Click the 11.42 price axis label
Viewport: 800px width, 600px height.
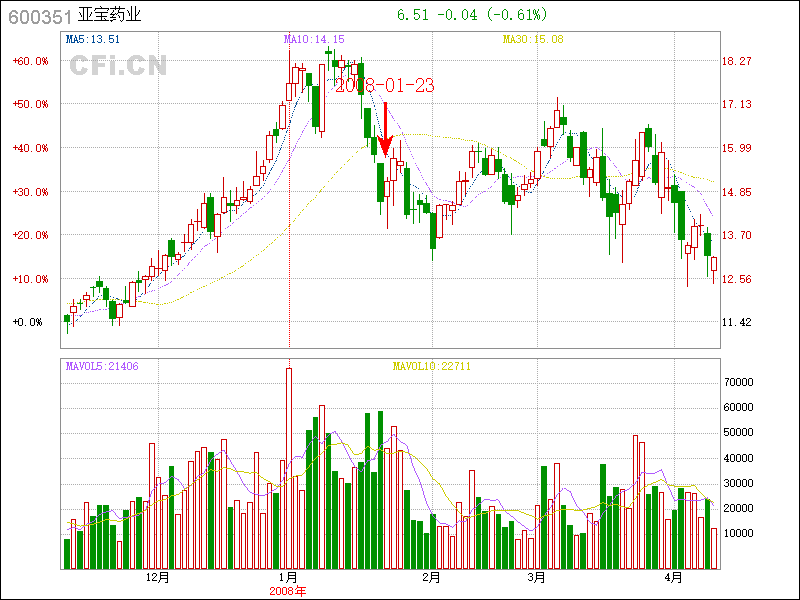736,322
